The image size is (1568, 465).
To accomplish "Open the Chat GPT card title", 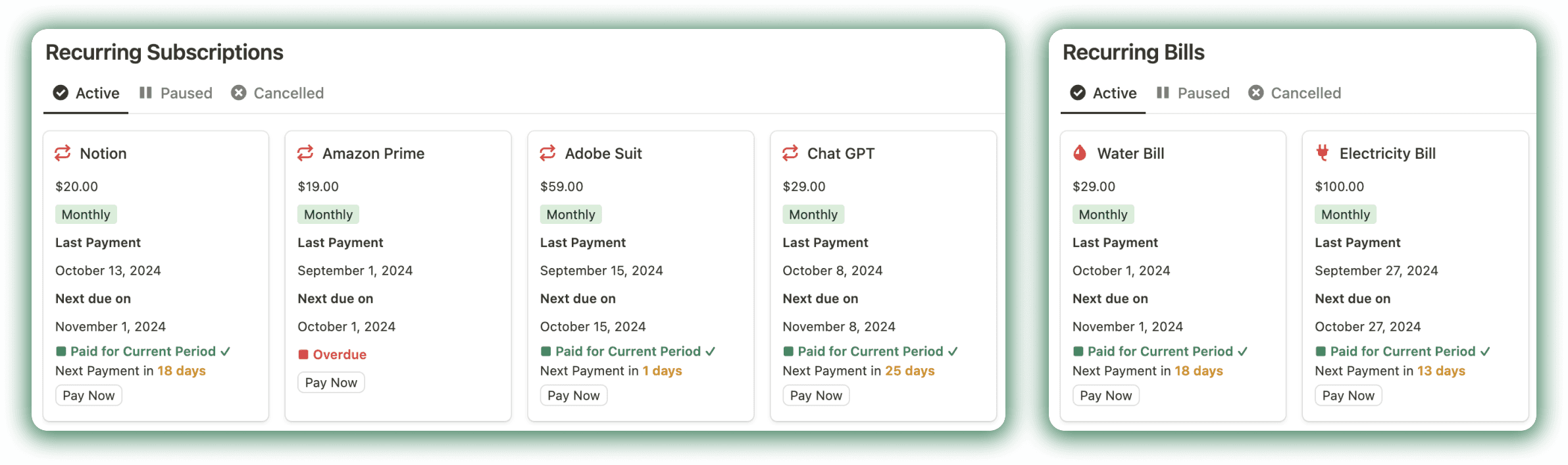I will click(x=841, y=153).
